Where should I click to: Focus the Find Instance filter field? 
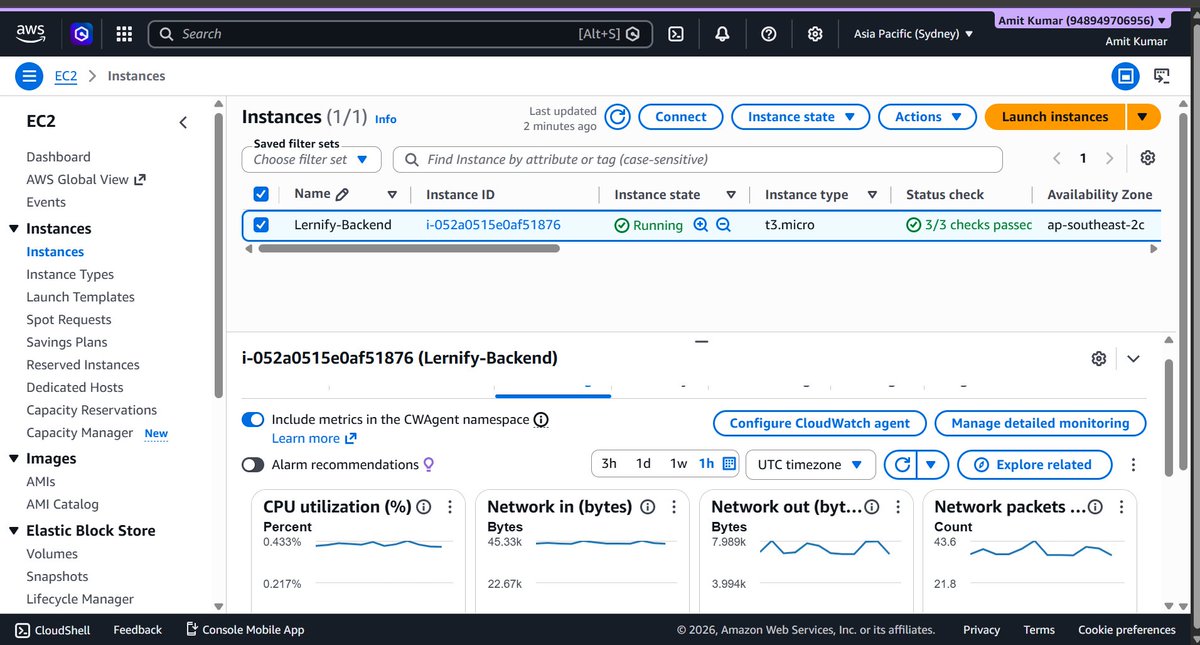tap(697, 159)
